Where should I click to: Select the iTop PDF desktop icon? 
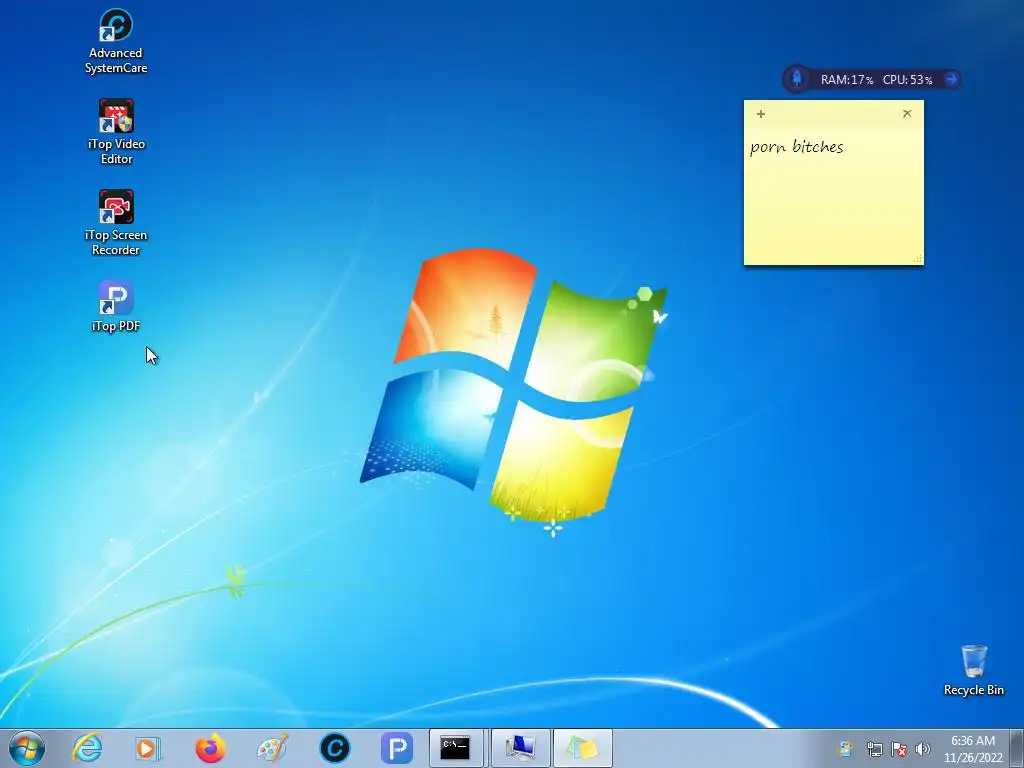(x=116, y=306)
